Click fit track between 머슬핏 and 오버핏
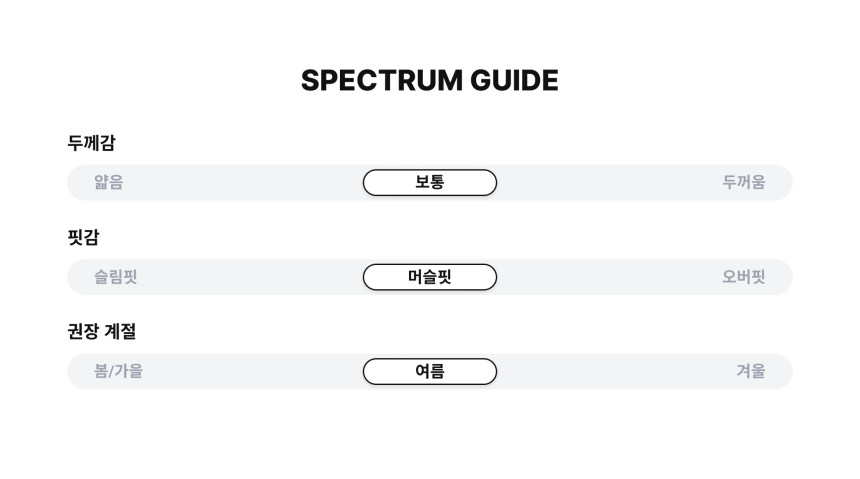The height and width of the screenshot is (479, 860). (609, 277)
